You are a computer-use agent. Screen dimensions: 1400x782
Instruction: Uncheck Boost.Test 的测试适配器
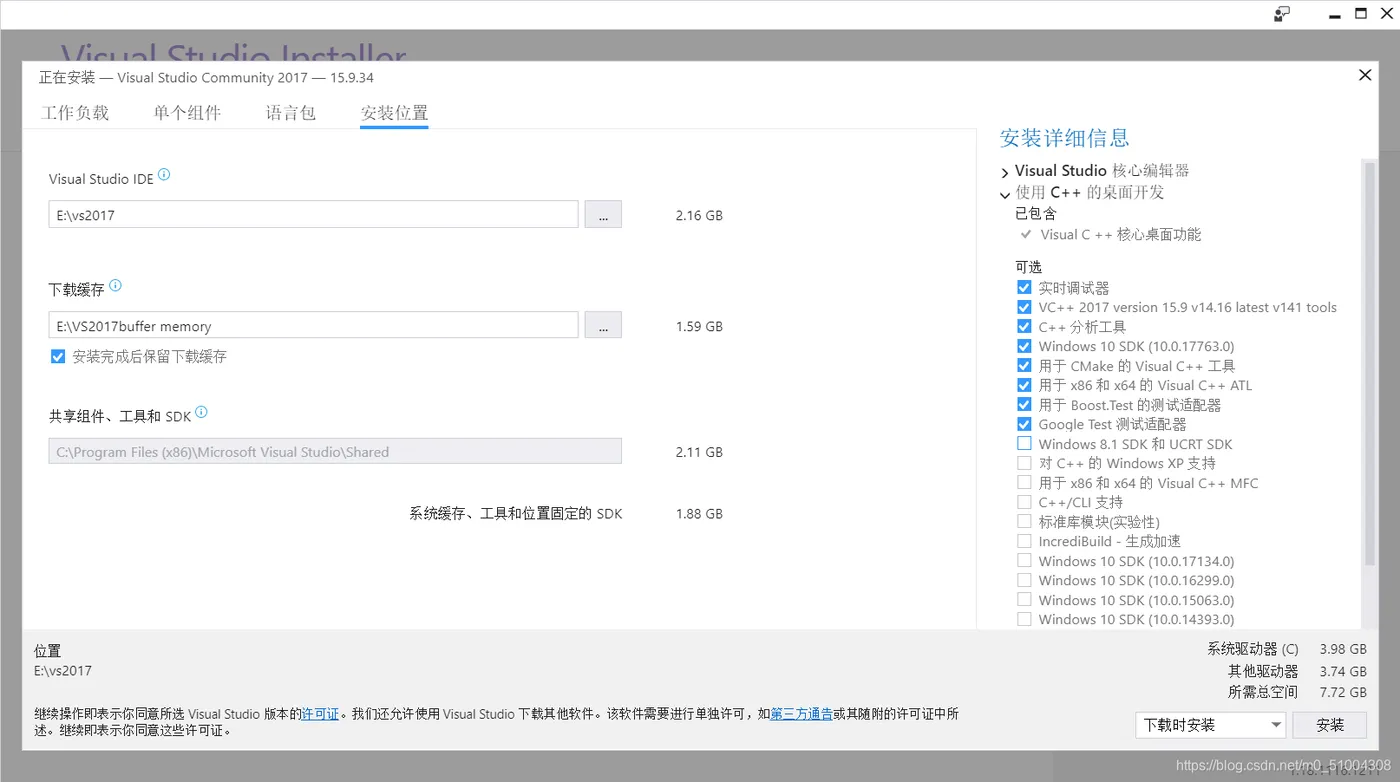coord(1024,405)
